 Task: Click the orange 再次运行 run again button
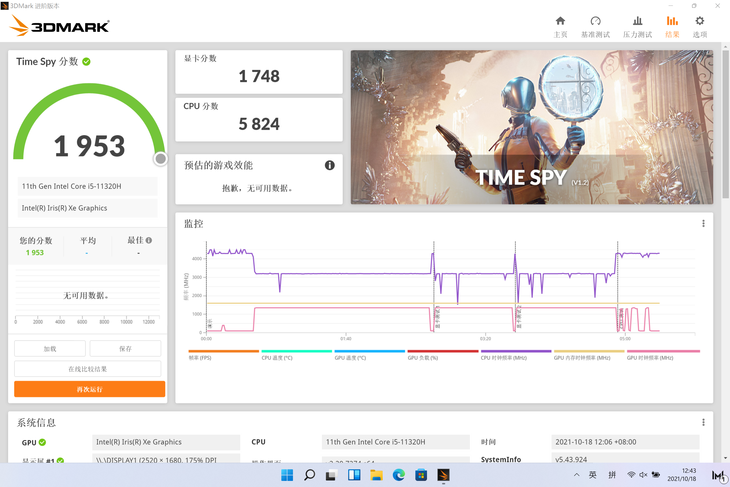pos(89,389)
